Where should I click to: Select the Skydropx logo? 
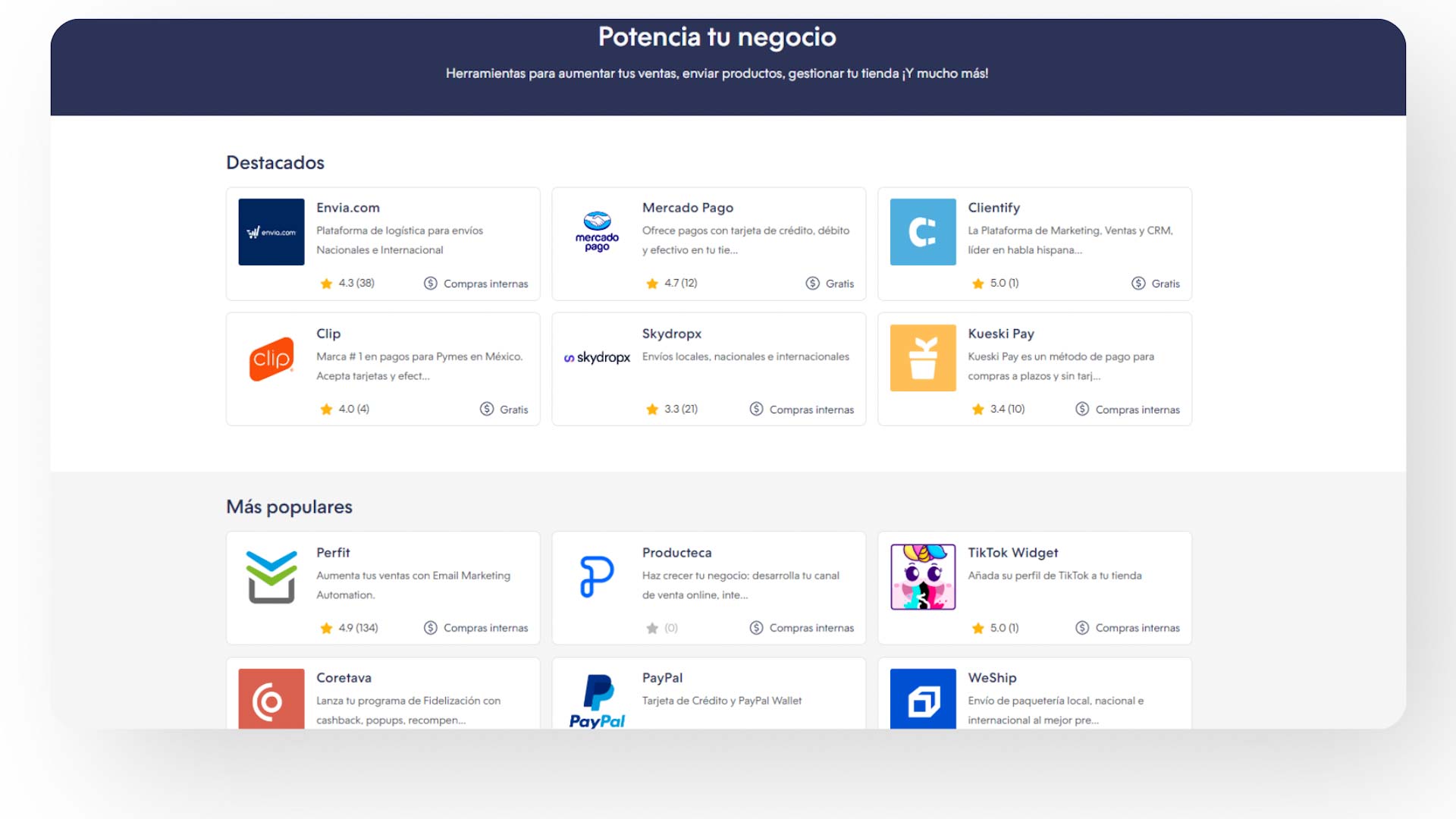coord(597,357)
